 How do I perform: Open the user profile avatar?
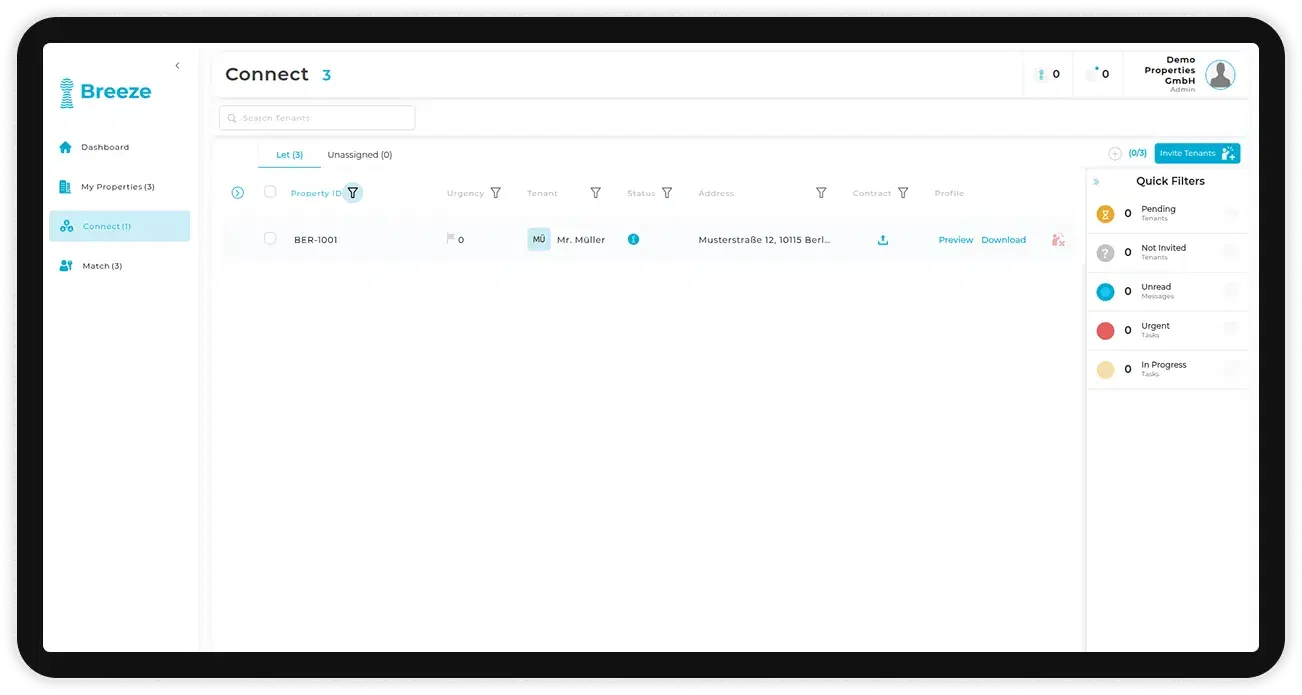click(x=1220, y=74)
